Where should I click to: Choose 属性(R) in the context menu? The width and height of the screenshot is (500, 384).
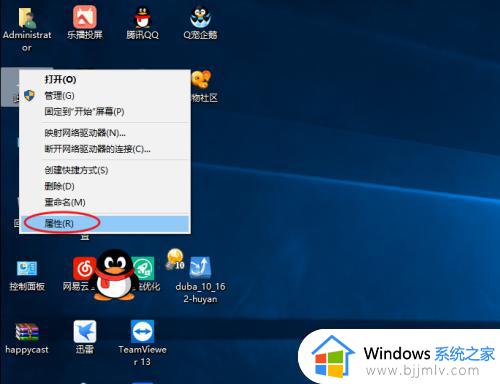point(105,224)
